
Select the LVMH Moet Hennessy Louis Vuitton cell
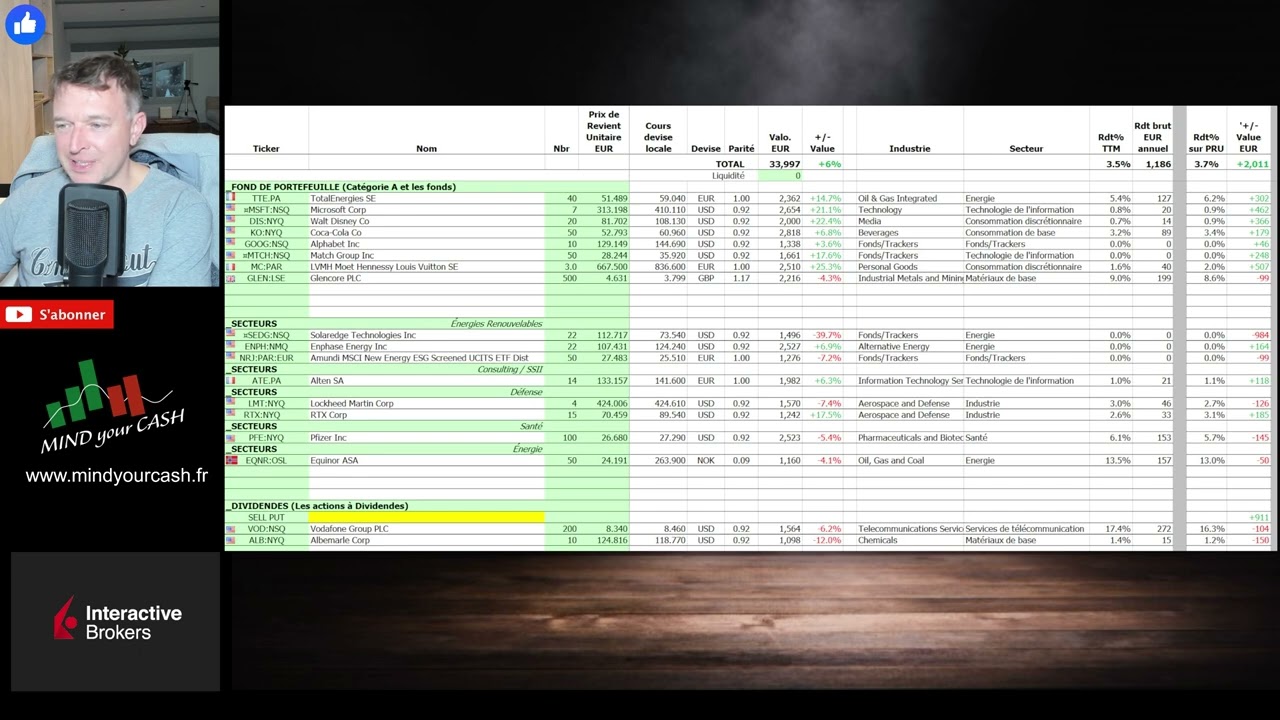(427, 267)
